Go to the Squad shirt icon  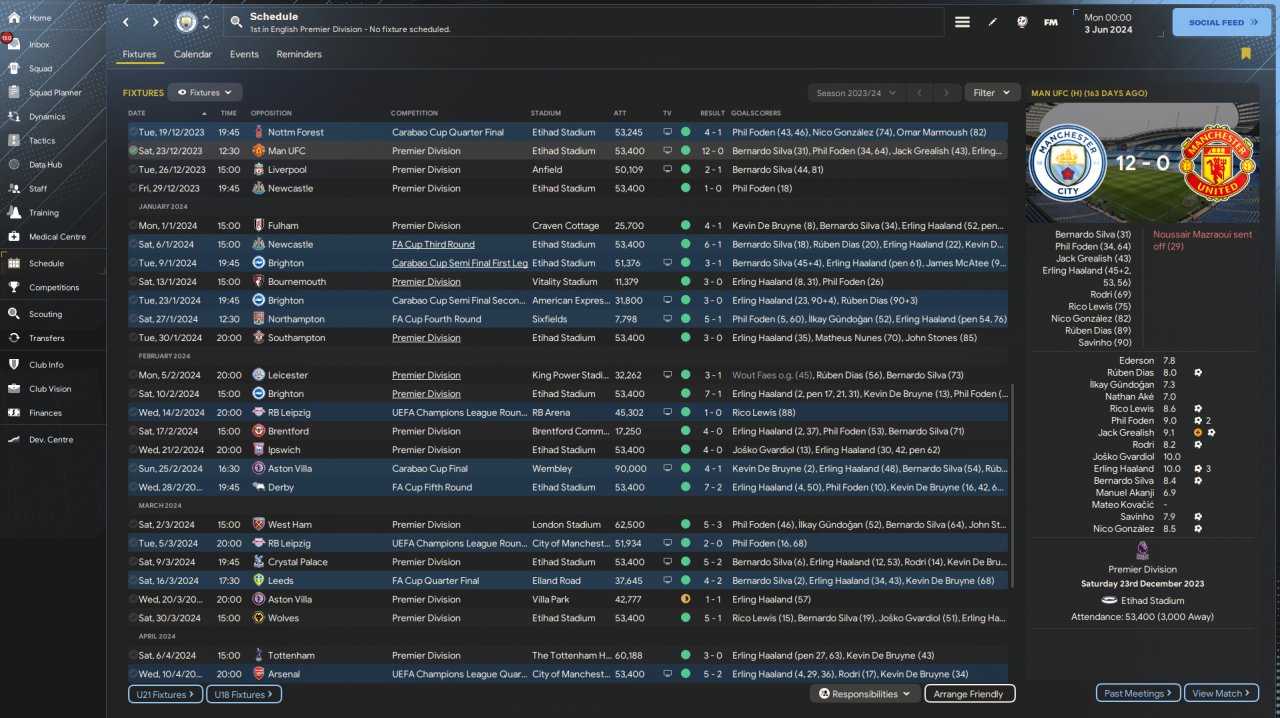(x=15, y=69)
